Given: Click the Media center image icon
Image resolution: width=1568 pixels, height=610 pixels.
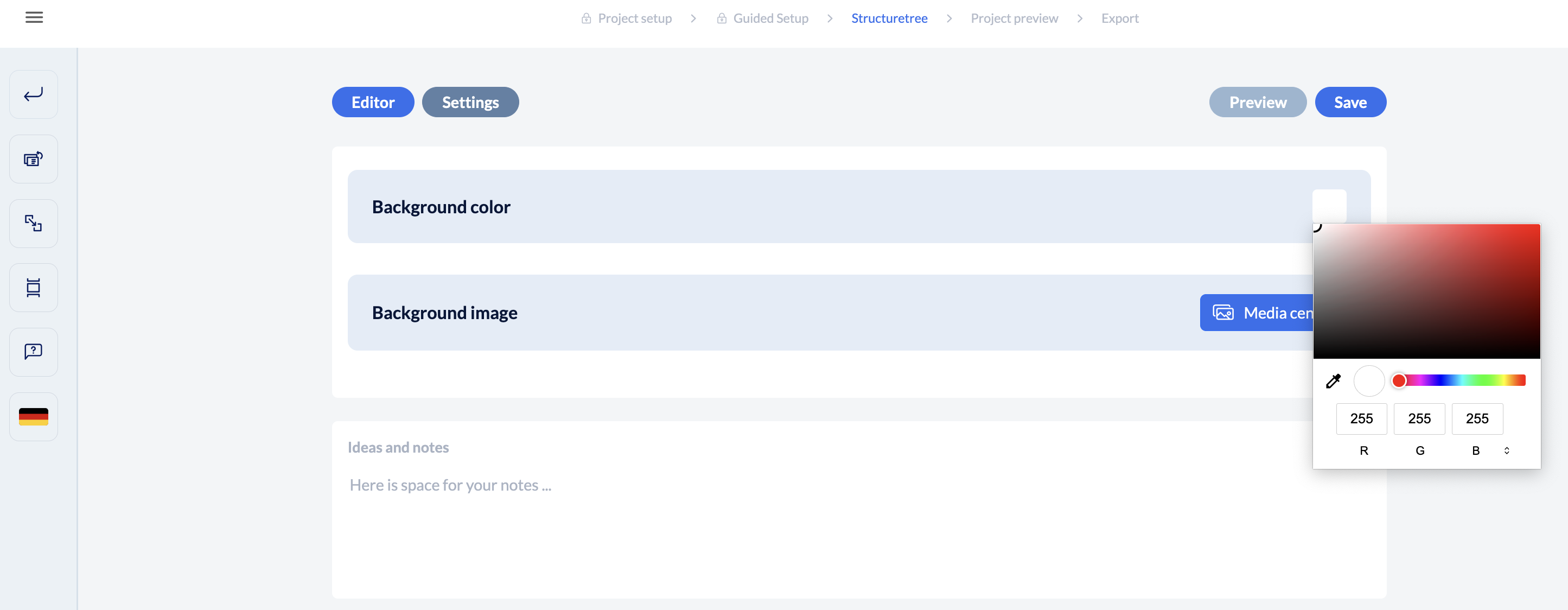Looking at the screenshot, I should tap(1223, 313).
